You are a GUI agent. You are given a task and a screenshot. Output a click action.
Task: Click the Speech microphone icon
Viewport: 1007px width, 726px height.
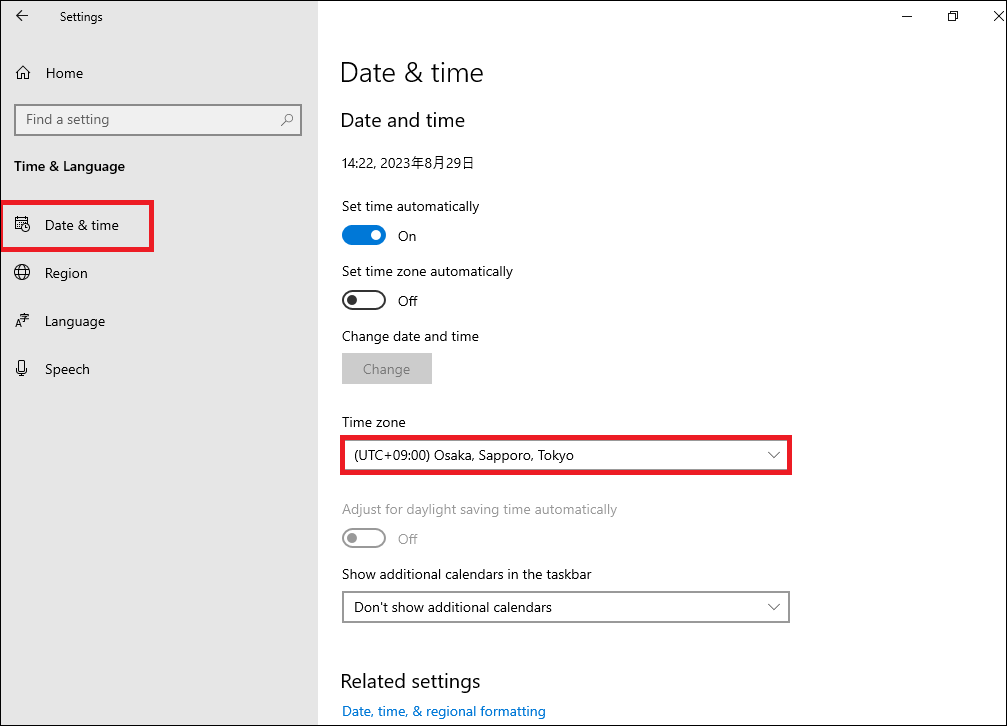coord(22,369)
